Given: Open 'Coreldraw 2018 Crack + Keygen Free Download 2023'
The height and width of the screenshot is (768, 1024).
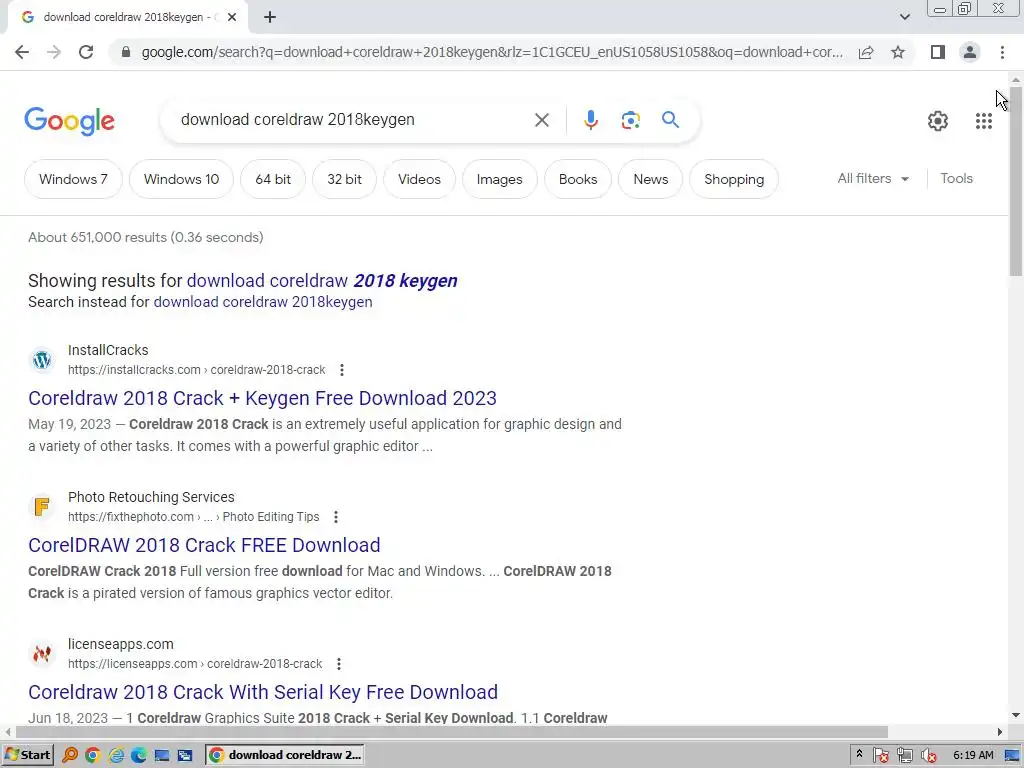Looking at the screenshot, I should click(x=263, y=398).
